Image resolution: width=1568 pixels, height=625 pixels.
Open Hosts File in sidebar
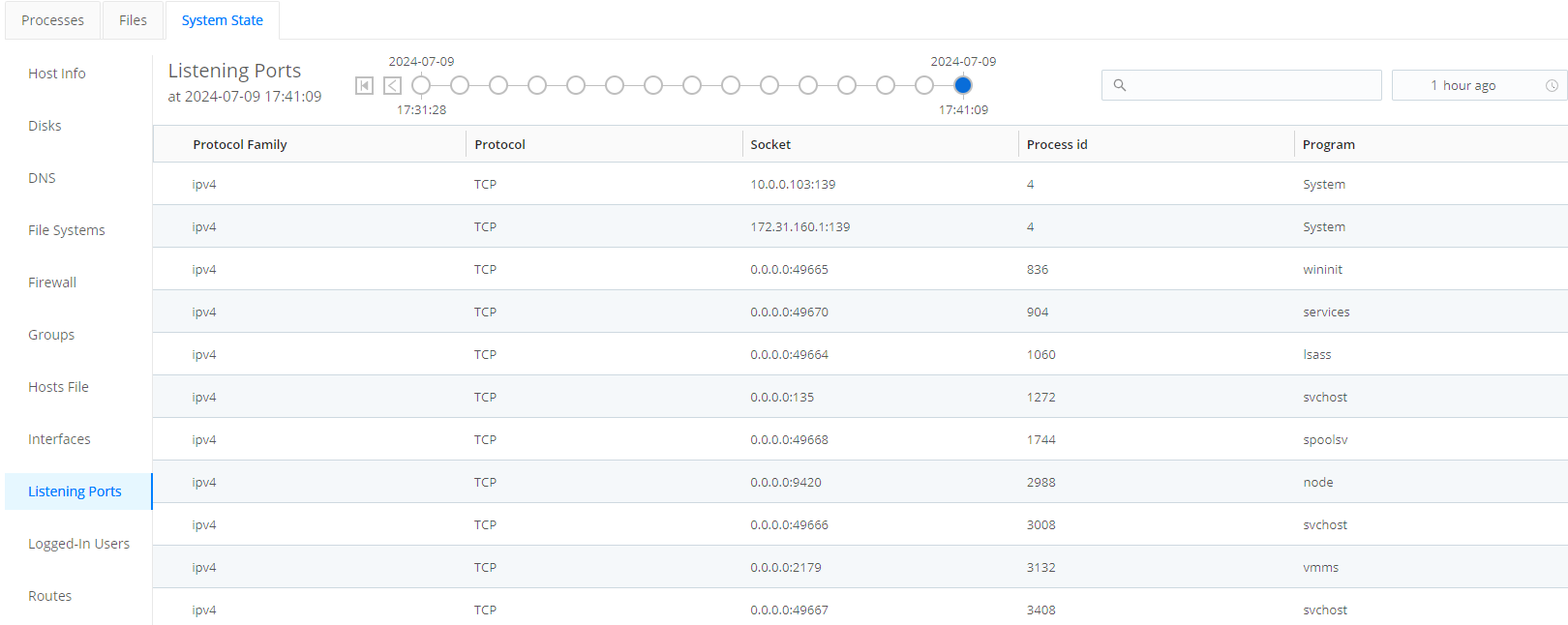[58, 387]
